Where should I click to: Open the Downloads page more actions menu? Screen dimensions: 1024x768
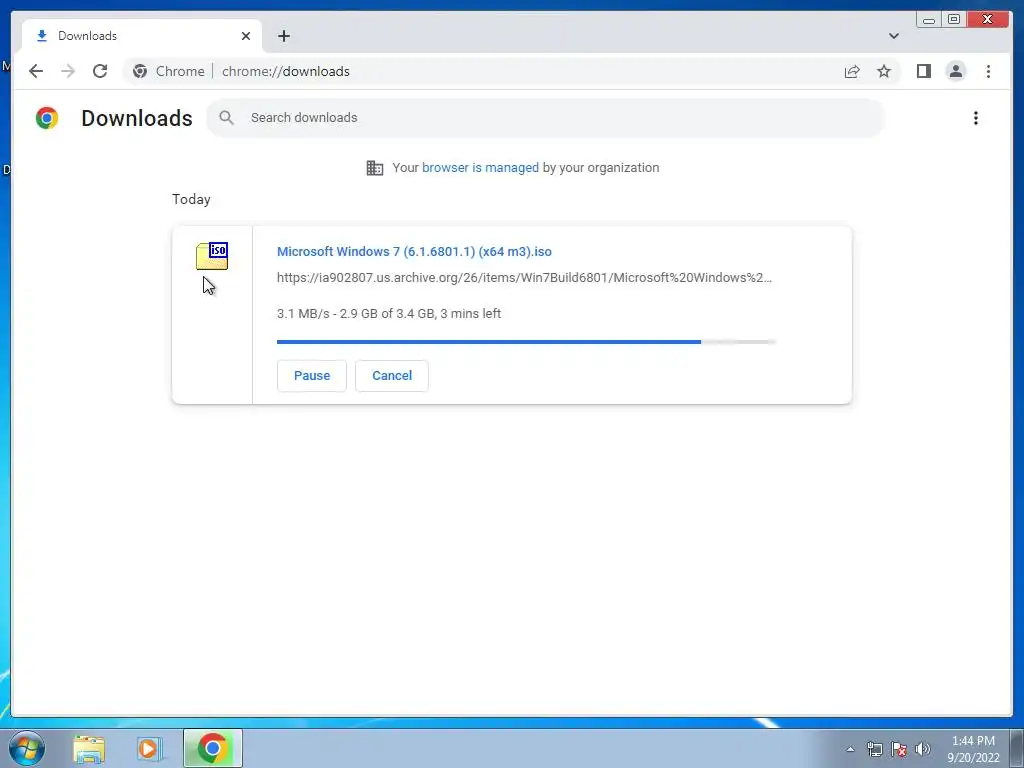click(976, 118)
